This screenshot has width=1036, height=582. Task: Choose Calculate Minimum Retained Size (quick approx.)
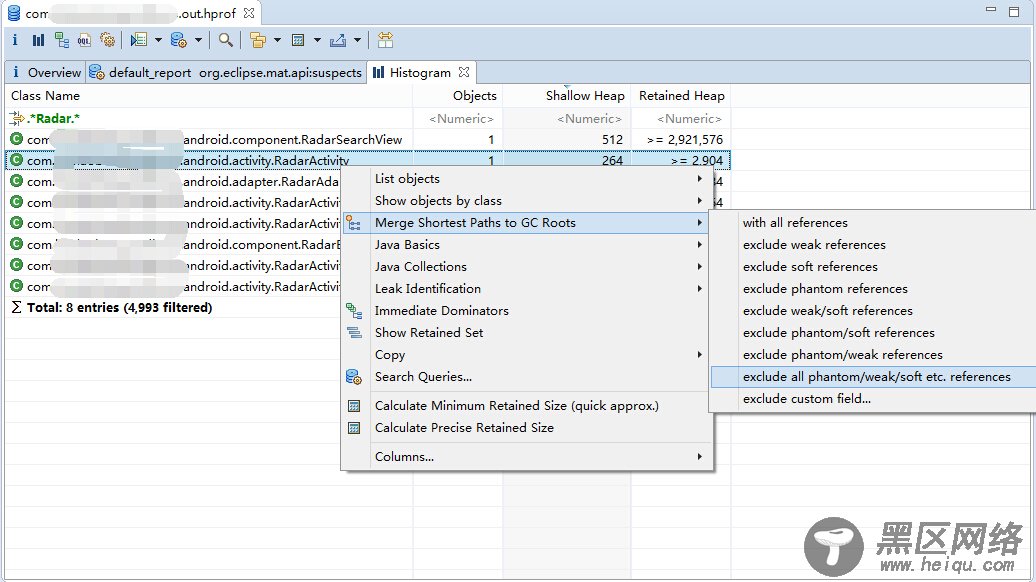pyautogui.click(x=527, y=406)
